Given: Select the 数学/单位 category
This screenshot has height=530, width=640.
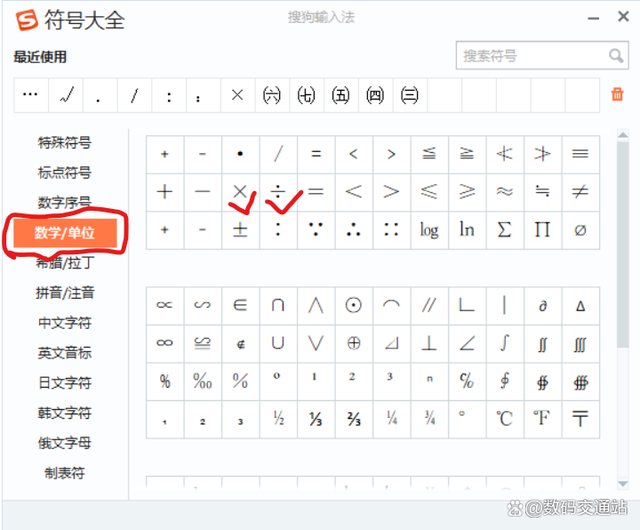Looking at the screenshot, I should (65, 233).
